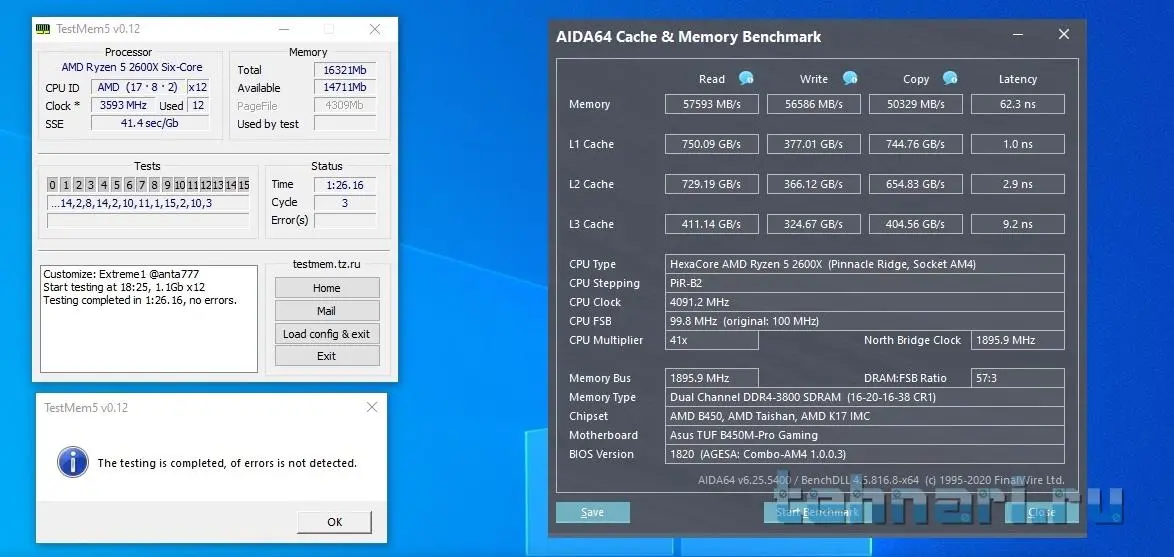The width and height of the screenshot is (1174, 557).
Task: Select test number 7 box
Action: [x=142, y=185]
